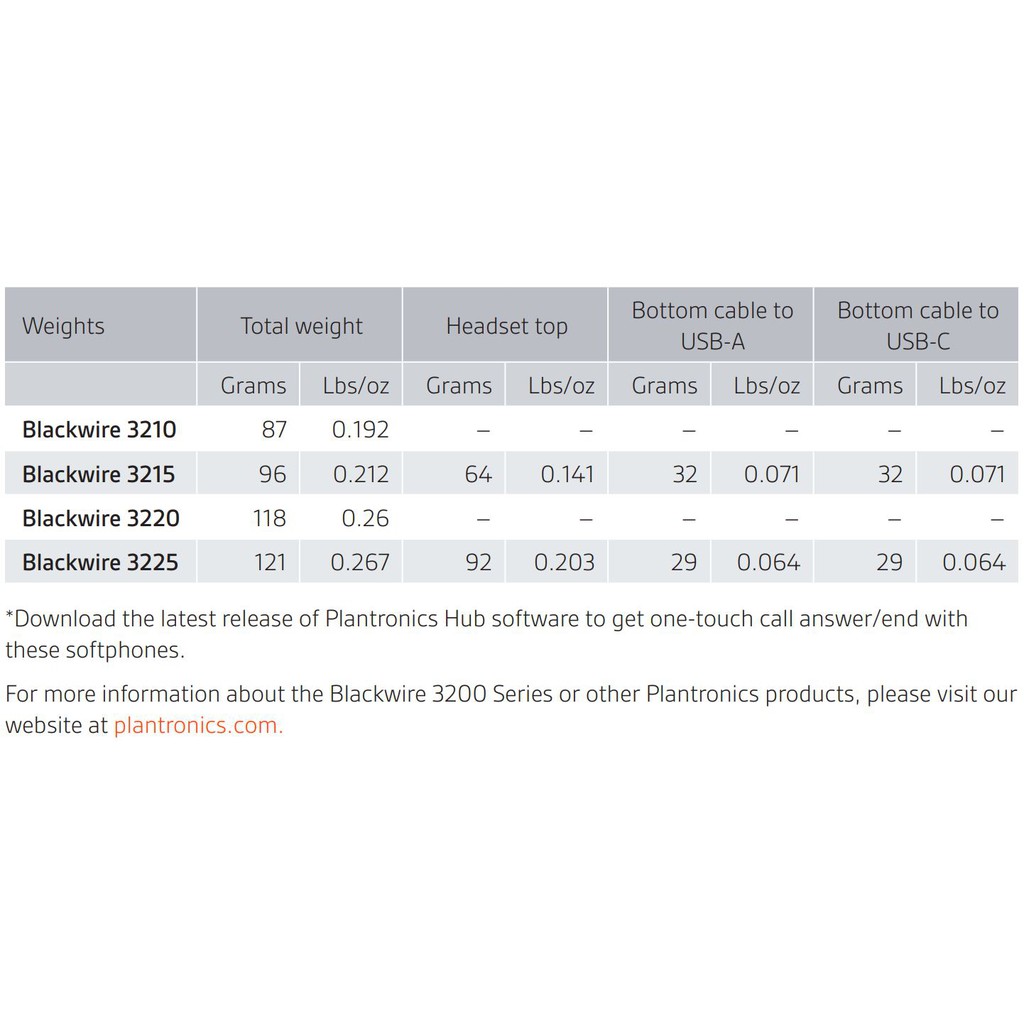The image size is (1024, 1024).
Task: Select the 0.192 Lbs/oz value
Action: (x=360, y=430)
